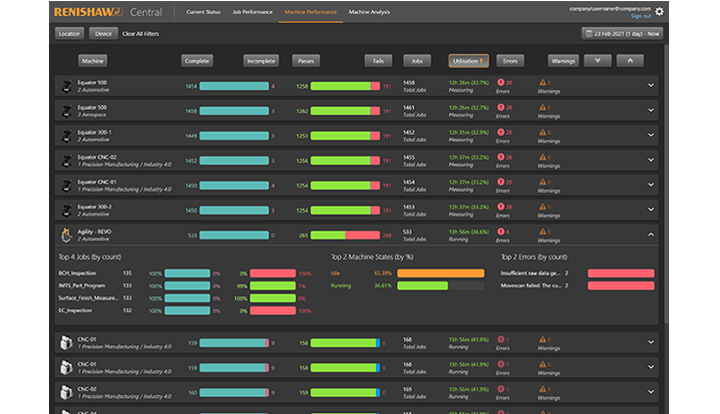Click the Surface_Finish_Measure job name

88,298
